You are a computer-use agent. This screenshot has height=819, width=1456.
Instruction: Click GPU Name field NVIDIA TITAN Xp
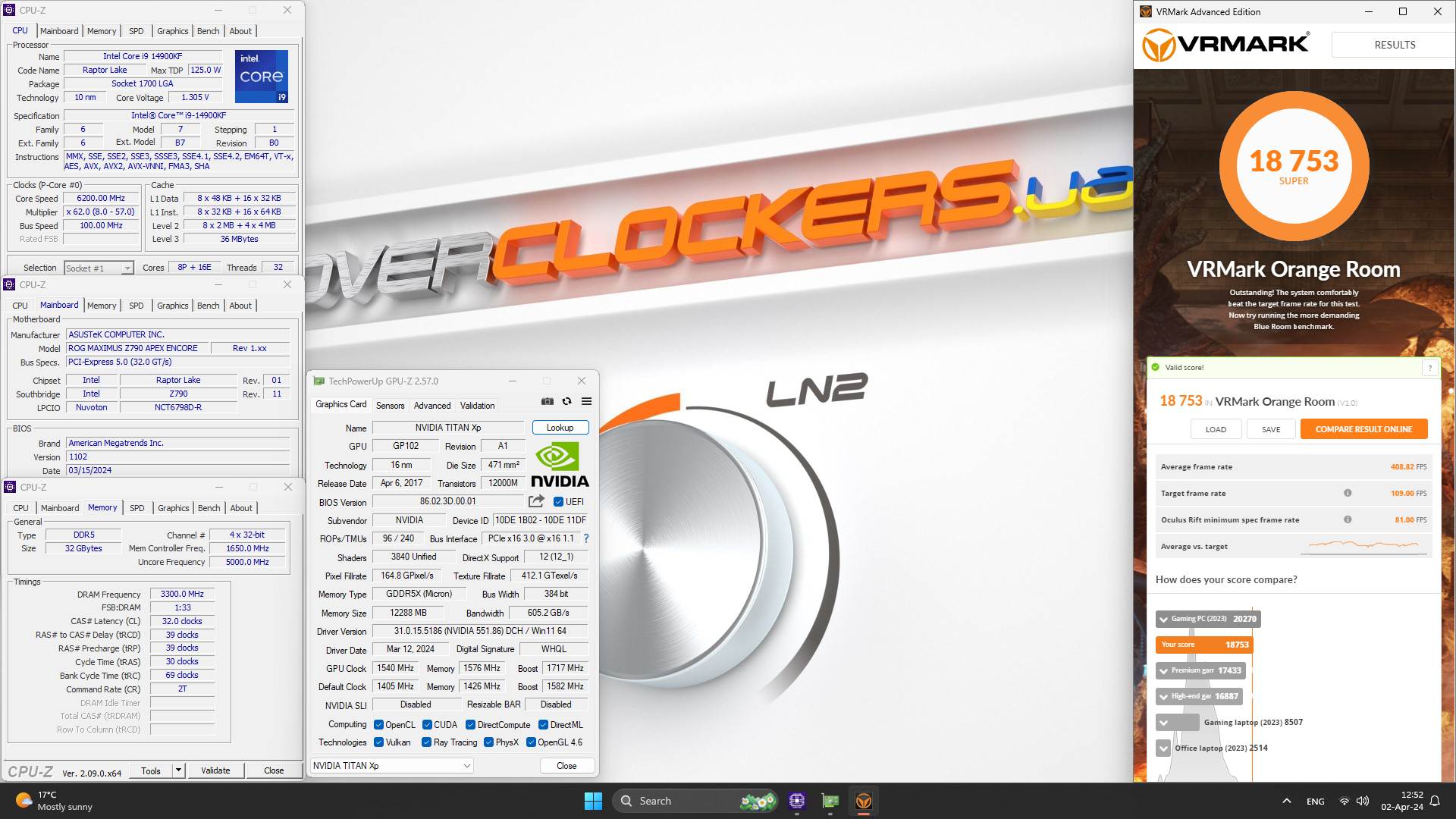(x=448, y=428)
